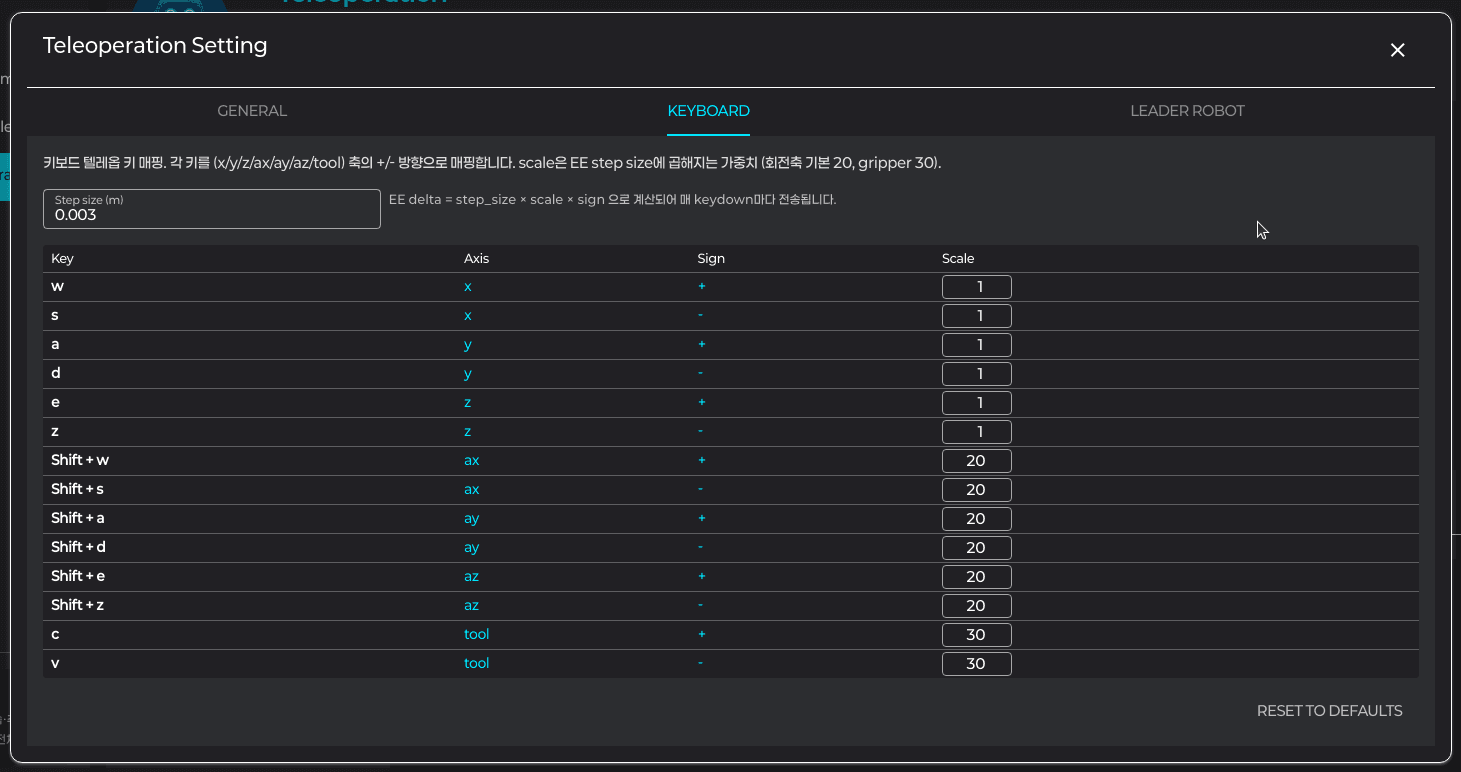Edit the scale field for key w
This screenshot has height=772, width=1461.
pos(977,287)
